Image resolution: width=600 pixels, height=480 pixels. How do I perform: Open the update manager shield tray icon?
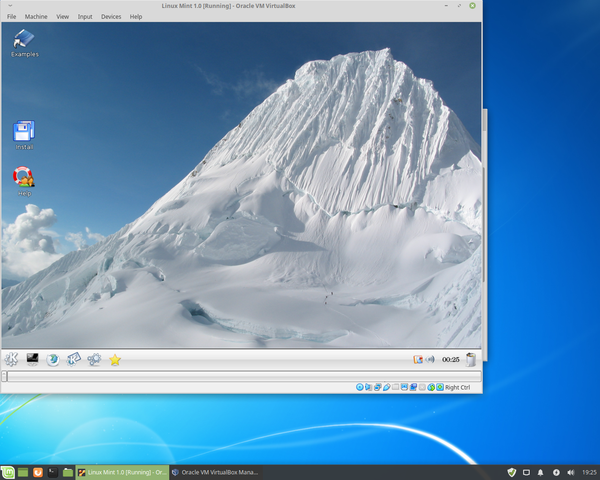(x=512, y=472)
